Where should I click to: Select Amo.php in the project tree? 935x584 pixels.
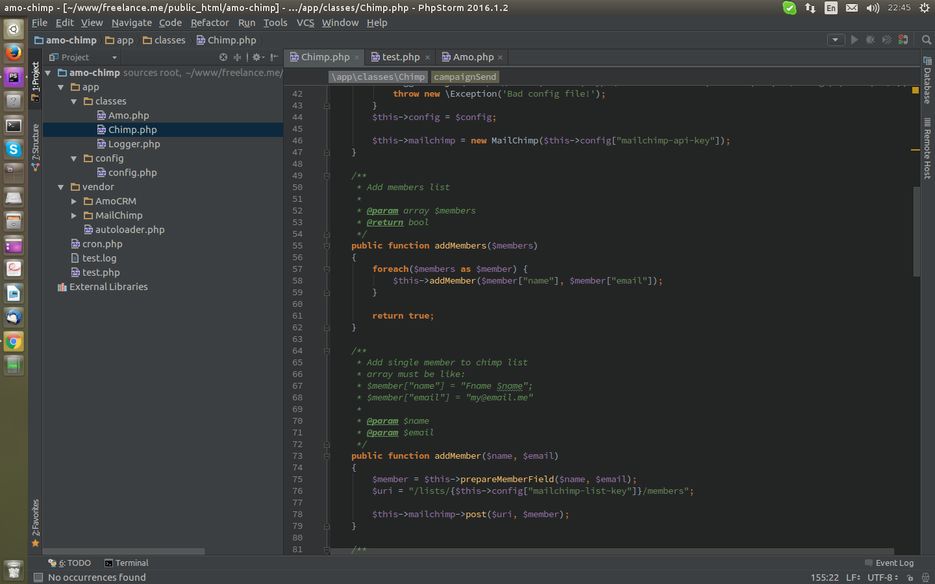pyautogui.click(x=123, y=115)
